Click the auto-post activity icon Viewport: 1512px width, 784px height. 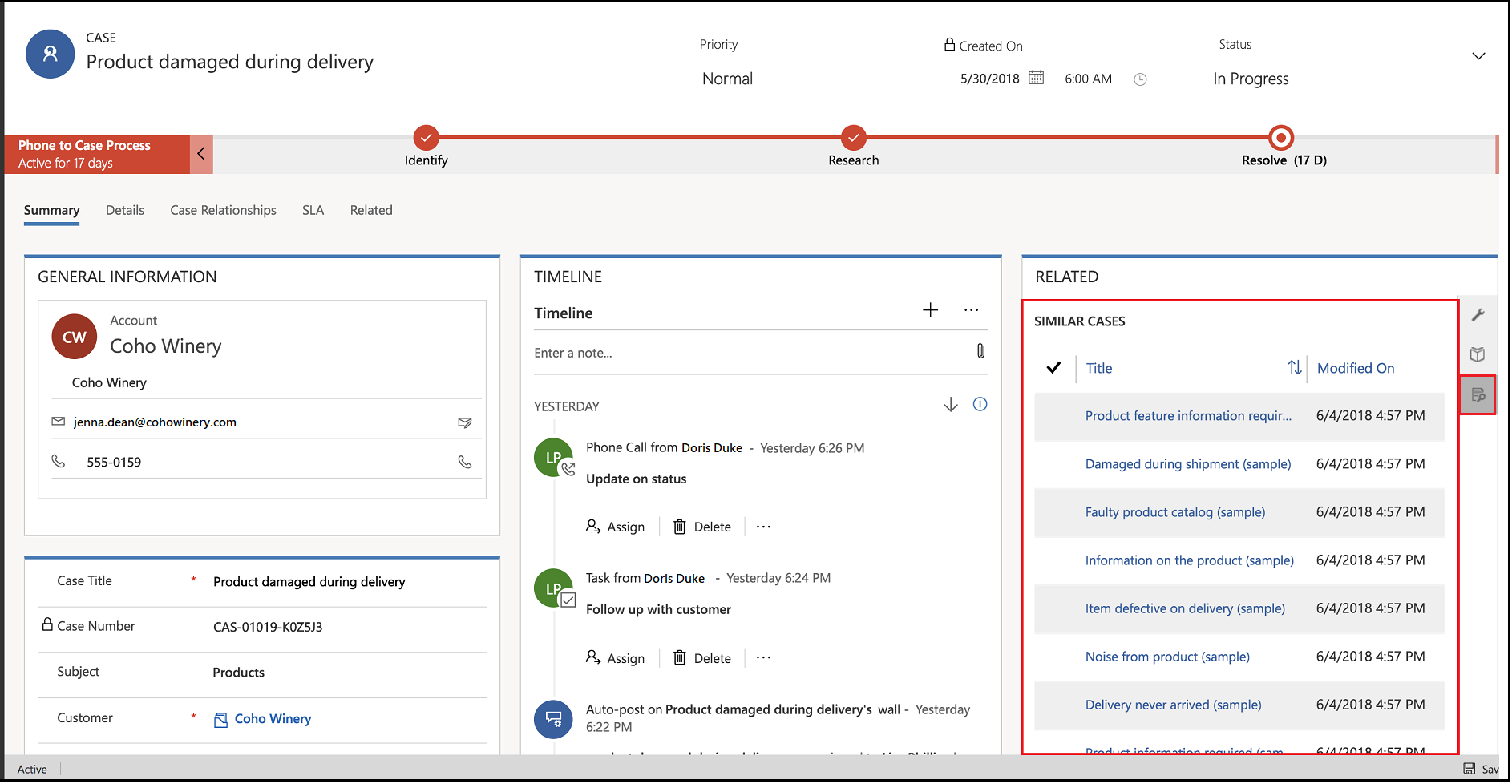[x=553, y=719]
